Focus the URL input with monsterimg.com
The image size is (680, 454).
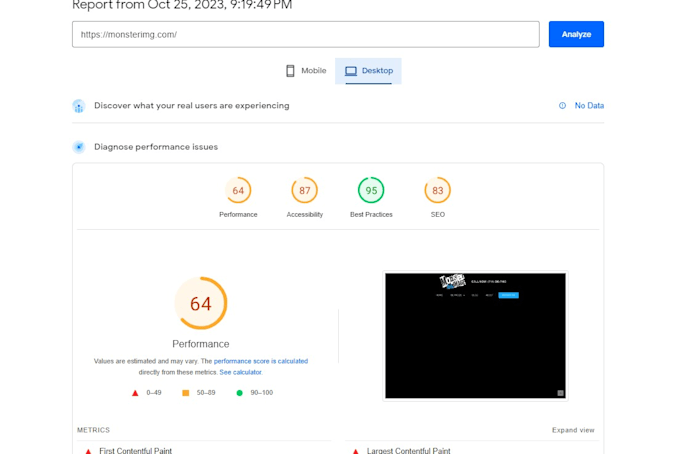coord(306,34)
